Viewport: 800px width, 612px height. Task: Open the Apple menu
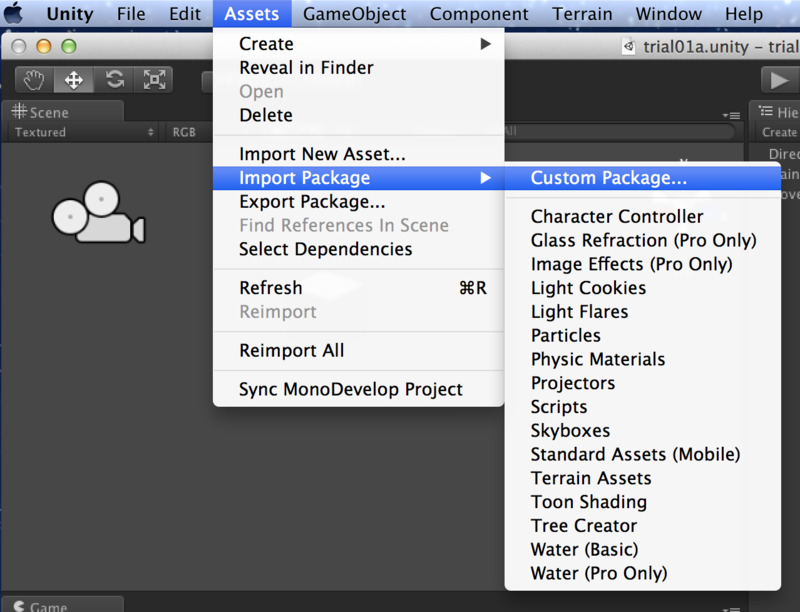[16, 14]
